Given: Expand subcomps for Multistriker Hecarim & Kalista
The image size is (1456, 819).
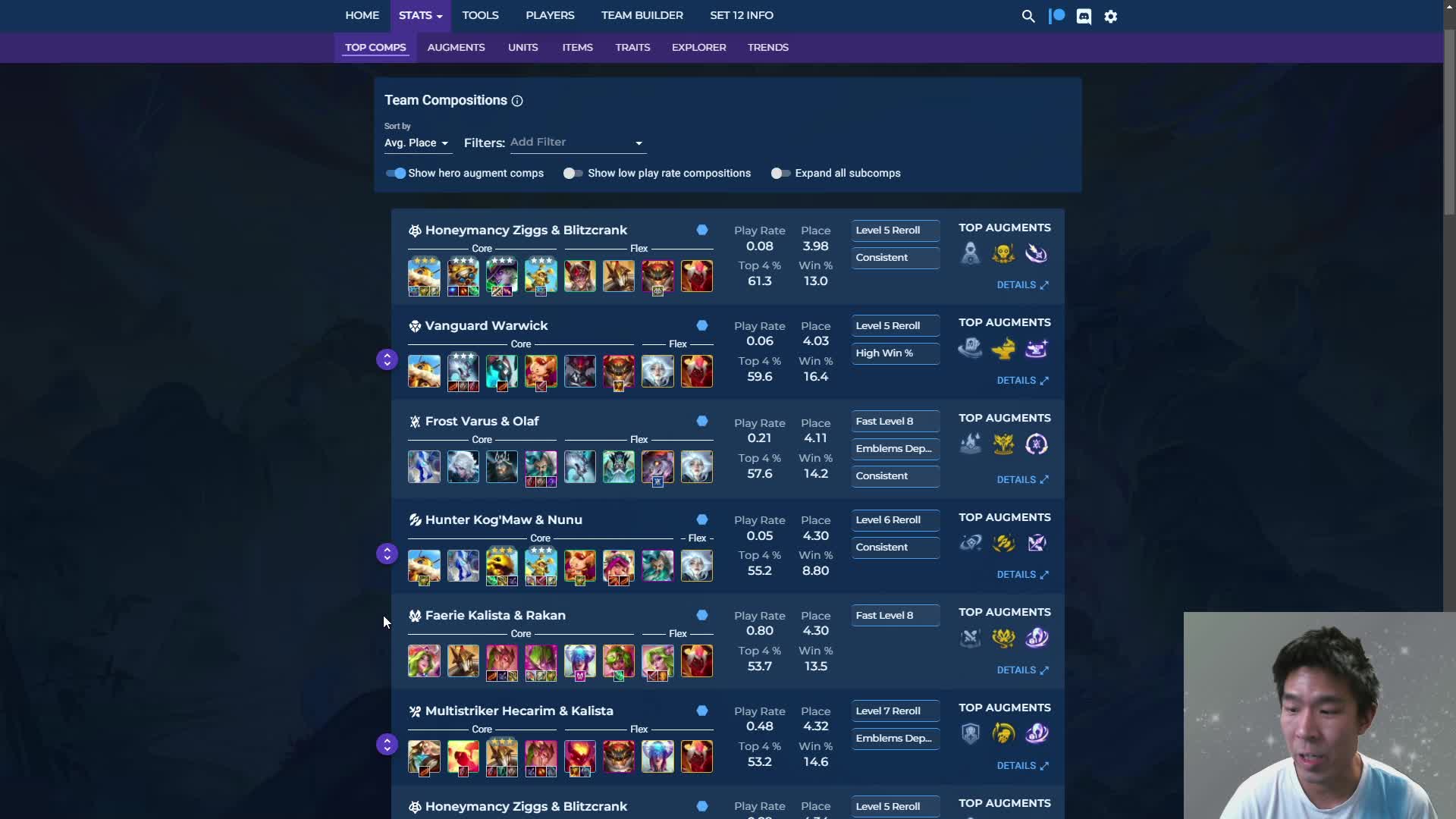Looking at the screenshot, I should click(387, 745).
